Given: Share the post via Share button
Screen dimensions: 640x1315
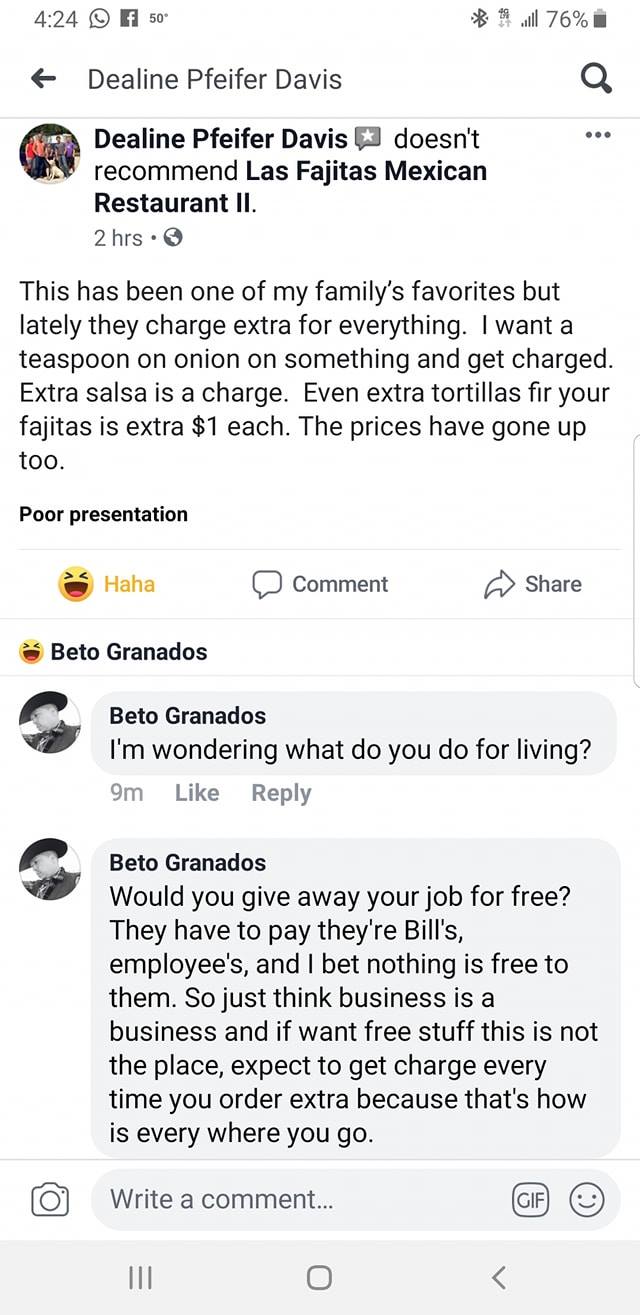Looking at the screenshot, I should tap(533, 584).
